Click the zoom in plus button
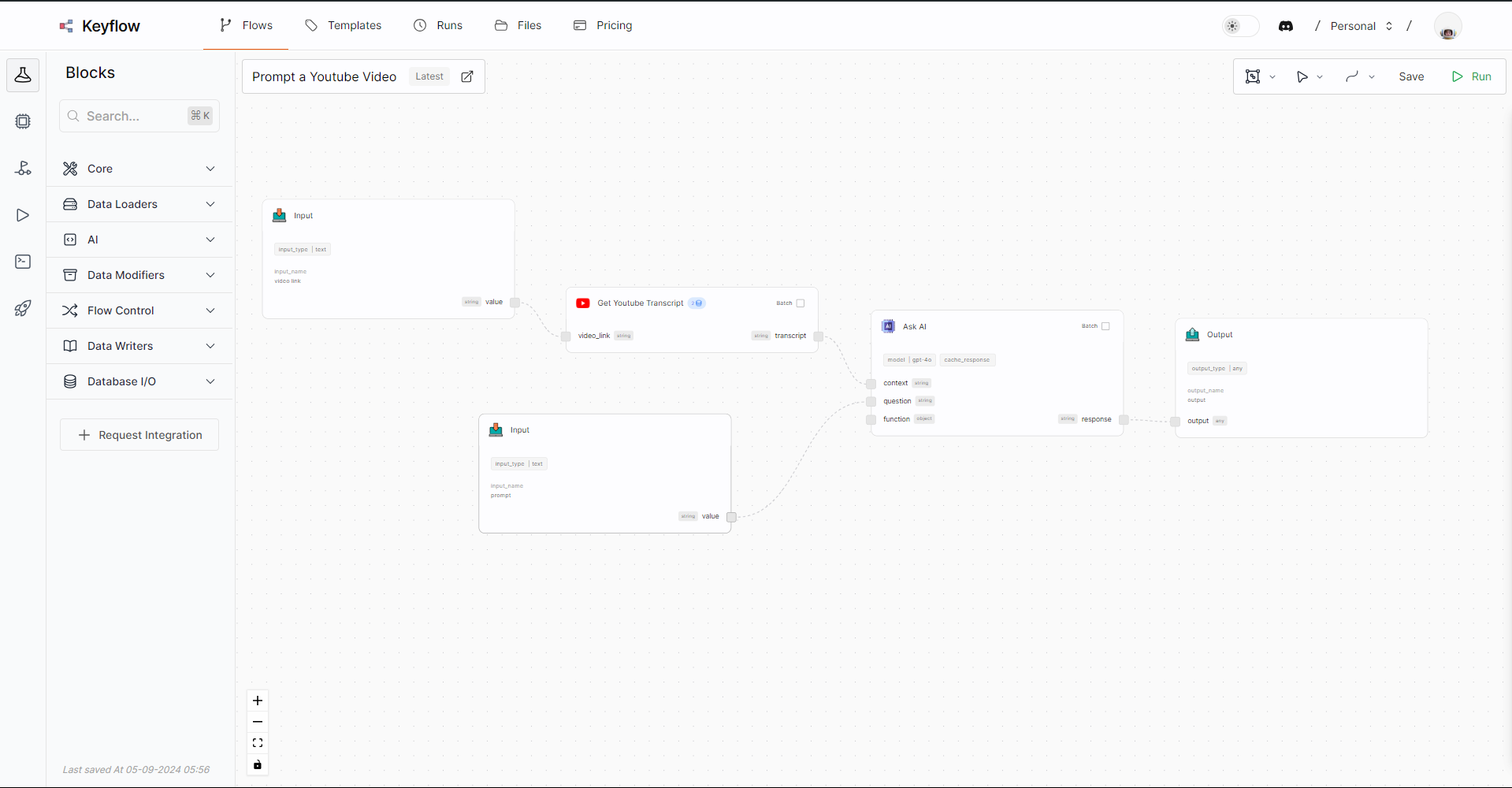The width and height of the screenshot is (1512, 788). [258, 701]
